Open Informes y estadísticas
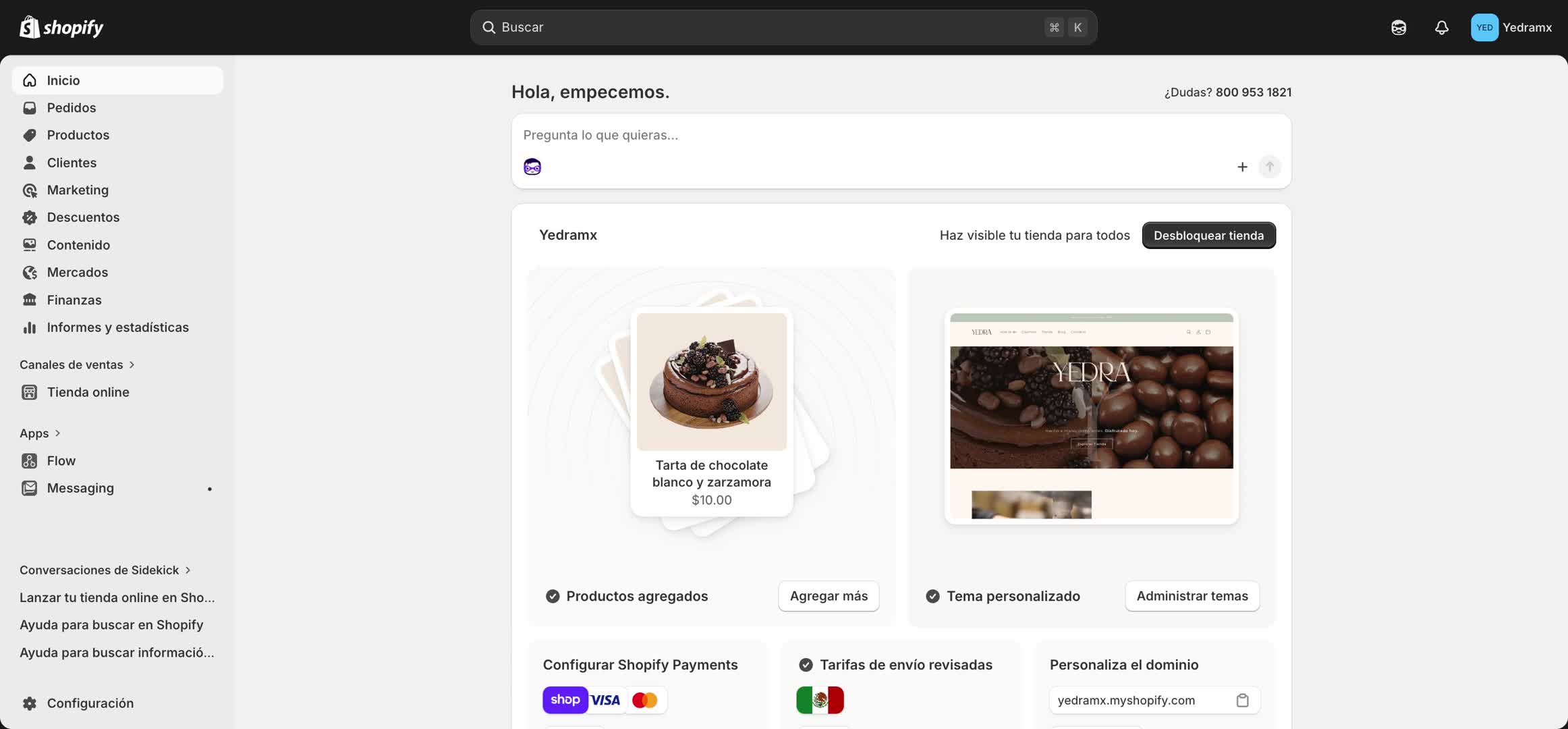 coord(117,327)
